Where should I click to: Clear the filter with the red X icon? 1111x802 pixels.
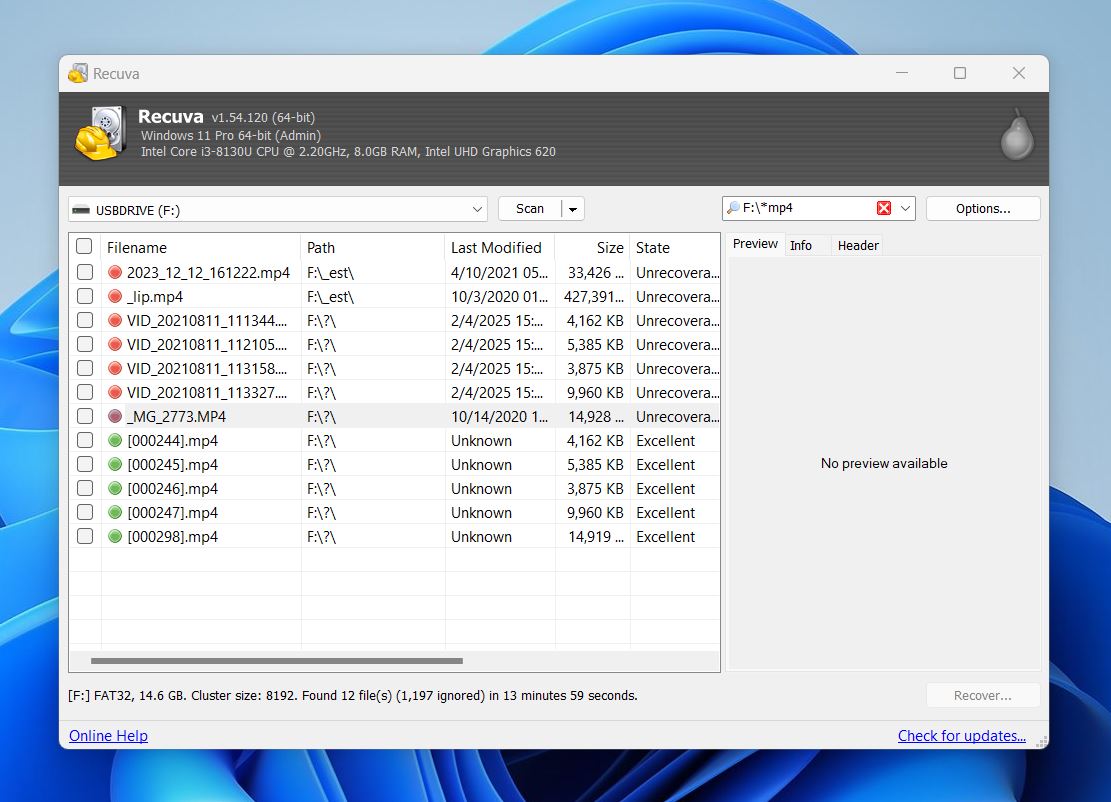(x=884, y=208)
